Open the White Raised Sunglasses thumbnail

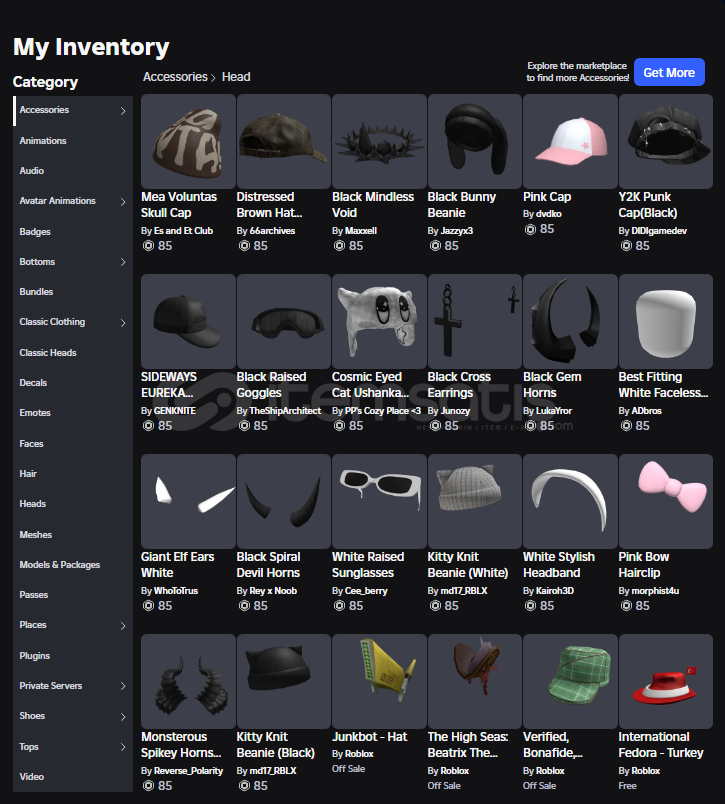tap(379, 501)
